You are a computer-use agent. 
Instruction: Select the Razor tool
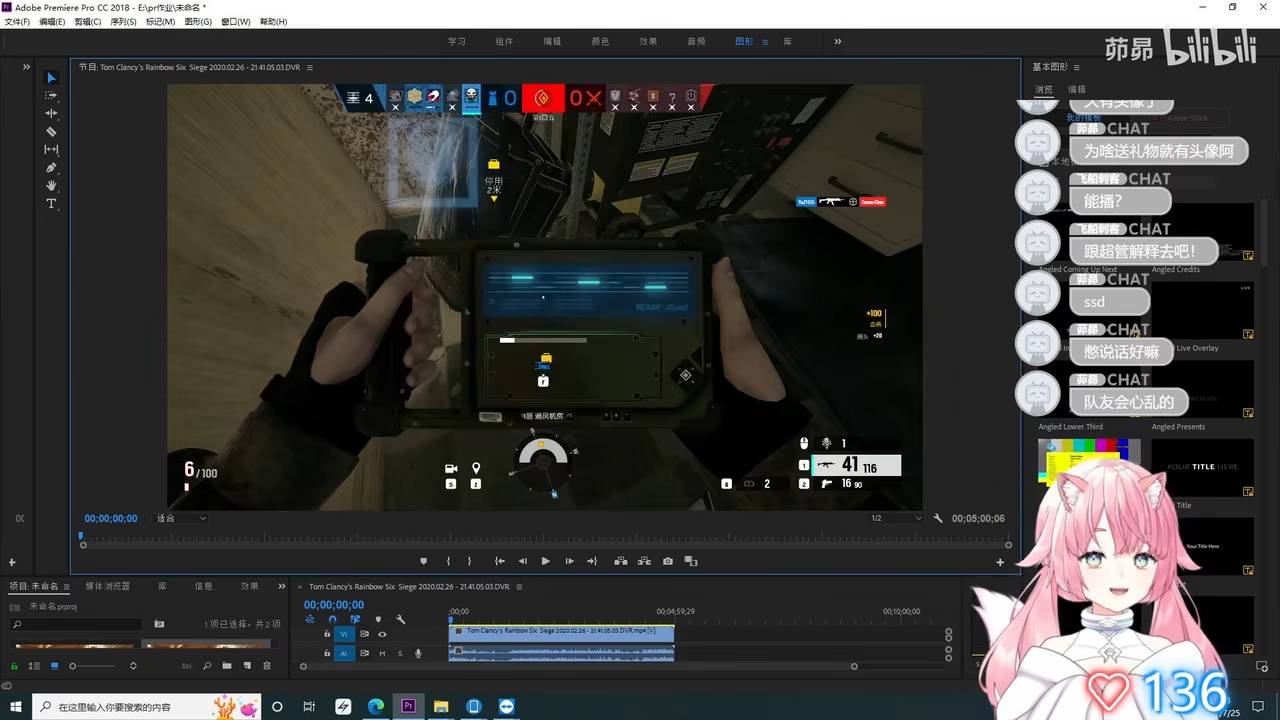pyautogui.click(x=52, y=131)
